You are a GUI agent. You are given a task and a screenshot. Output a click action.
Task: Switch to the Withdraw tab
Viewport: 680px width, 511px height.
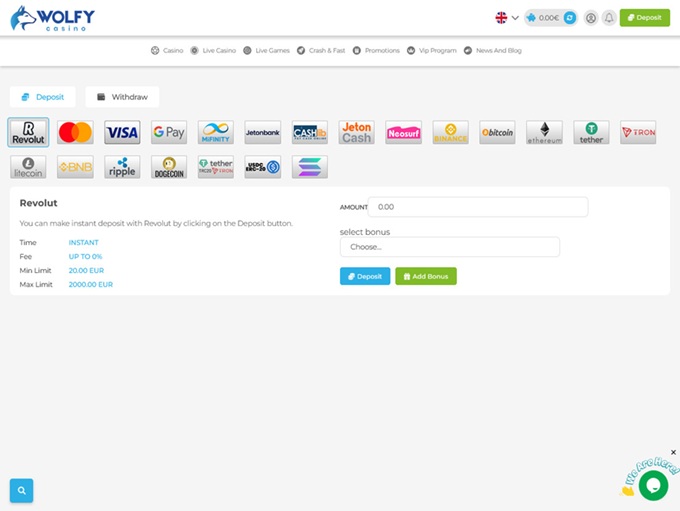click(x=122, y=97)
